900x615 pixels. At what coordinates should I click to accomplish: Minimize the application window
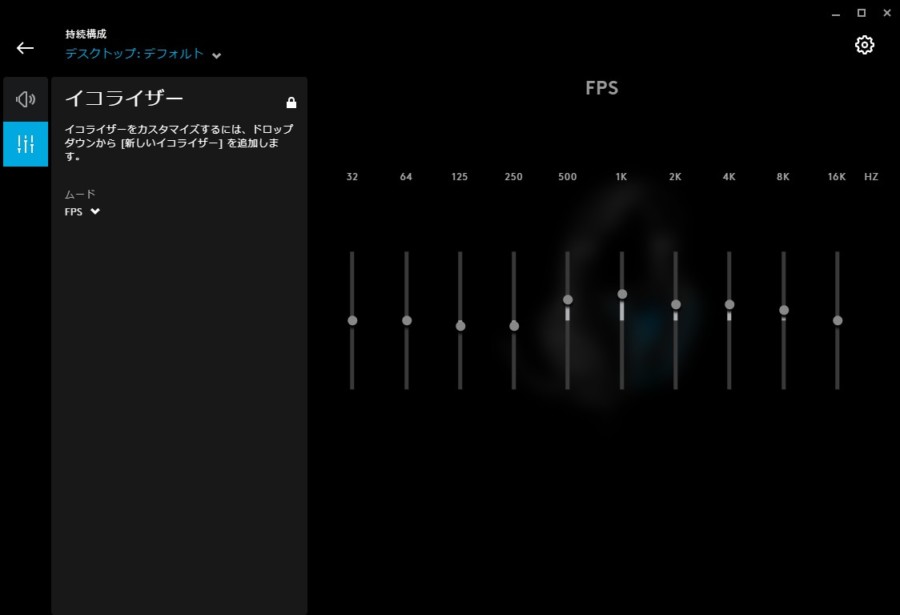tap(837, 13)
